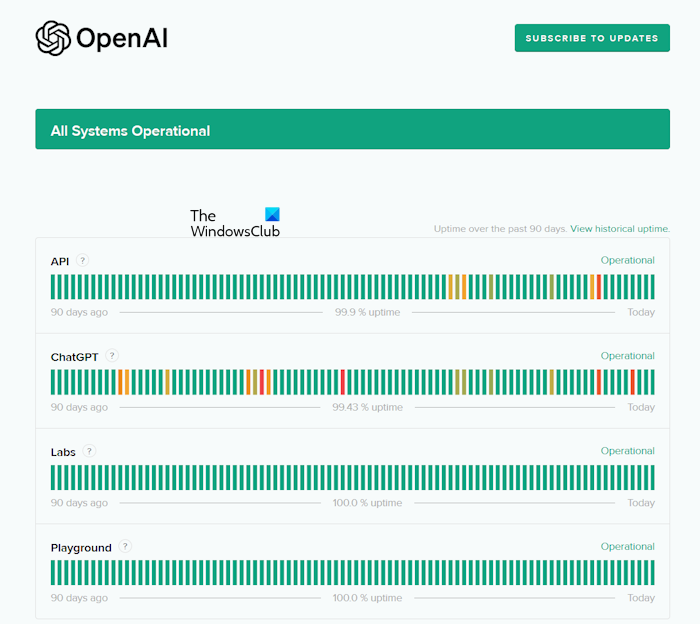This screenshot has width=700, height=624.
Task: Click the help icon next to API
Action: 82,260
